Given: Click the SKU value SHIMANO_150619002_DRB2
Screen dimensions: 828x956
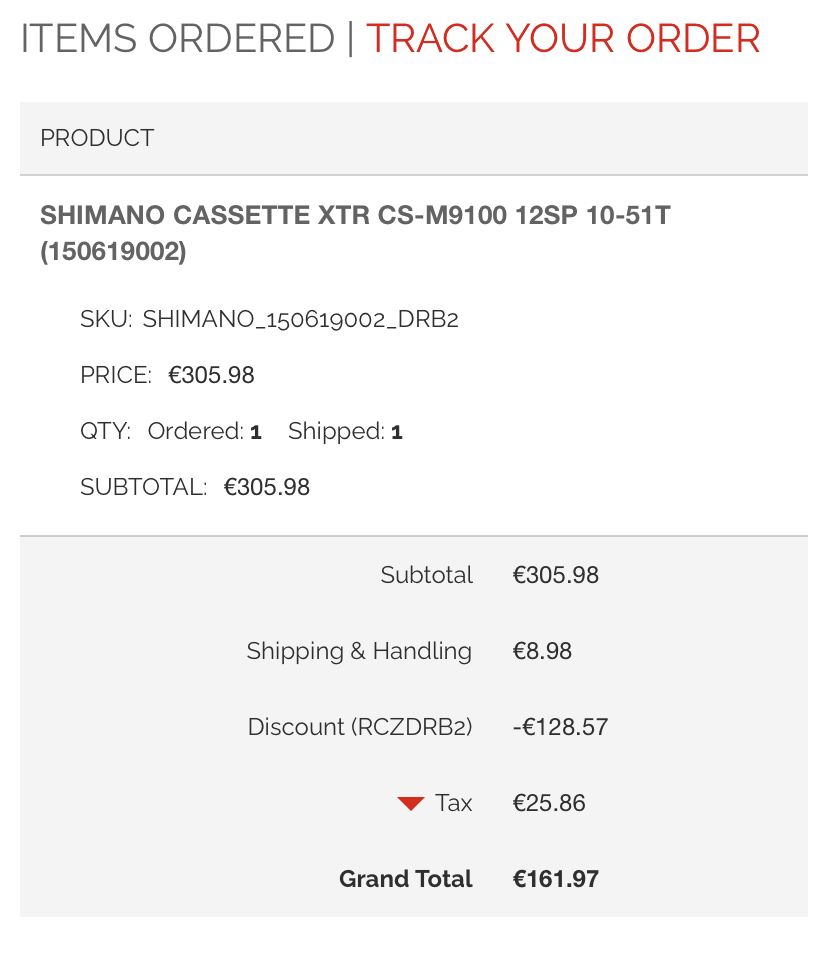Looking at the screenshot, I should point(300,320).
